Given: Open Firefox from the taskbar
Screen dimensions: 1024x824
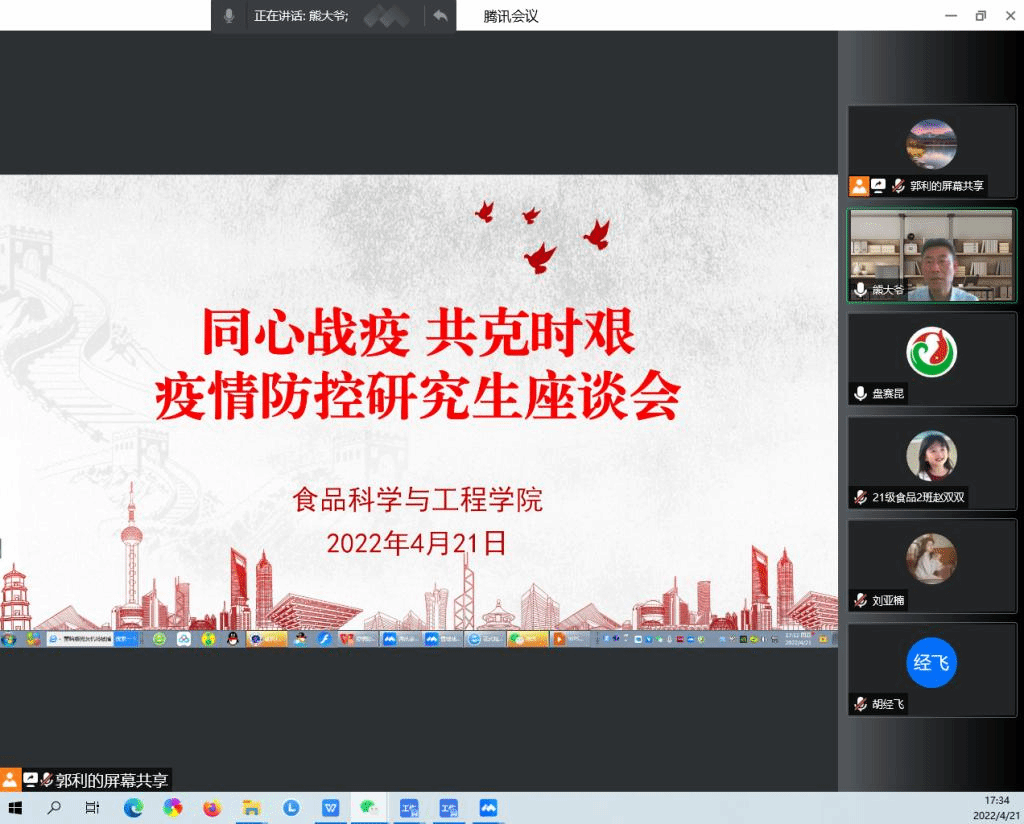Looking at the screenshot, I should click(212, 808).
